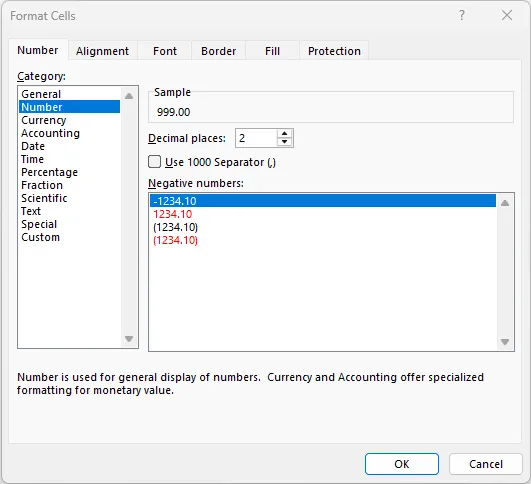Select the Scientific category
This screenshot has width=531, height=484.
(x=69, y=198)
